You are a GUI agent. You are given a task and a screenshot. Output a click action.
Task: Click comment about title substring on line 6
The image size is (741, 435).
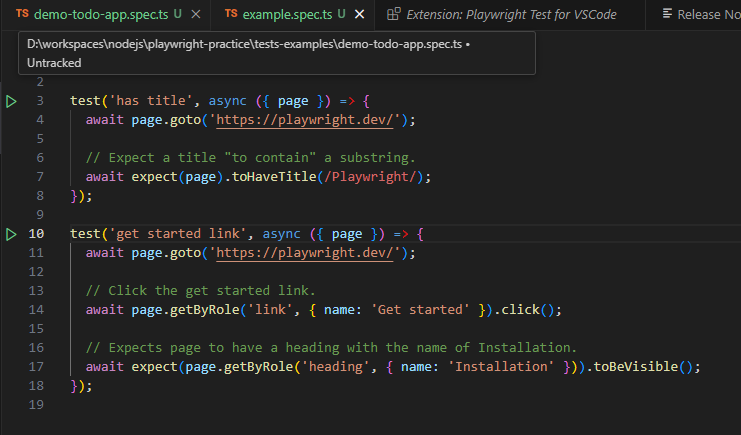250,158
